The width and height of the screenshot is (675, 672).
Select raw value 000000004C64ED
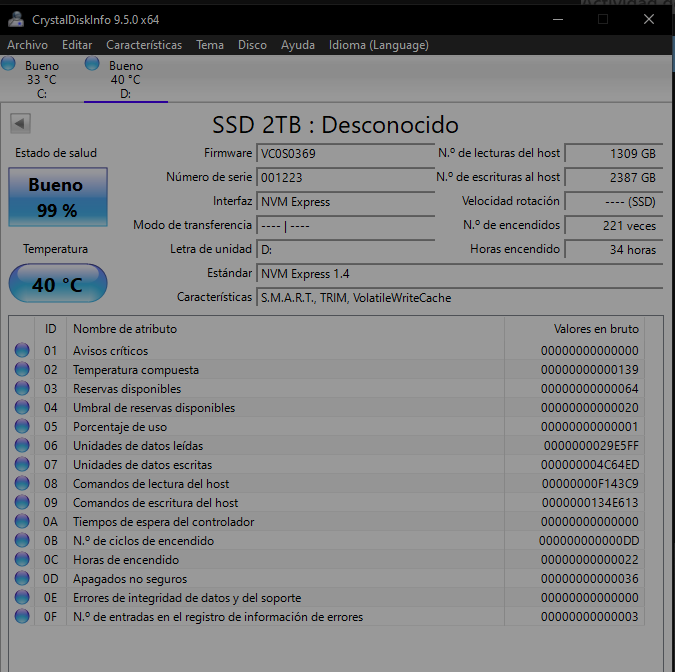(590, 465)
